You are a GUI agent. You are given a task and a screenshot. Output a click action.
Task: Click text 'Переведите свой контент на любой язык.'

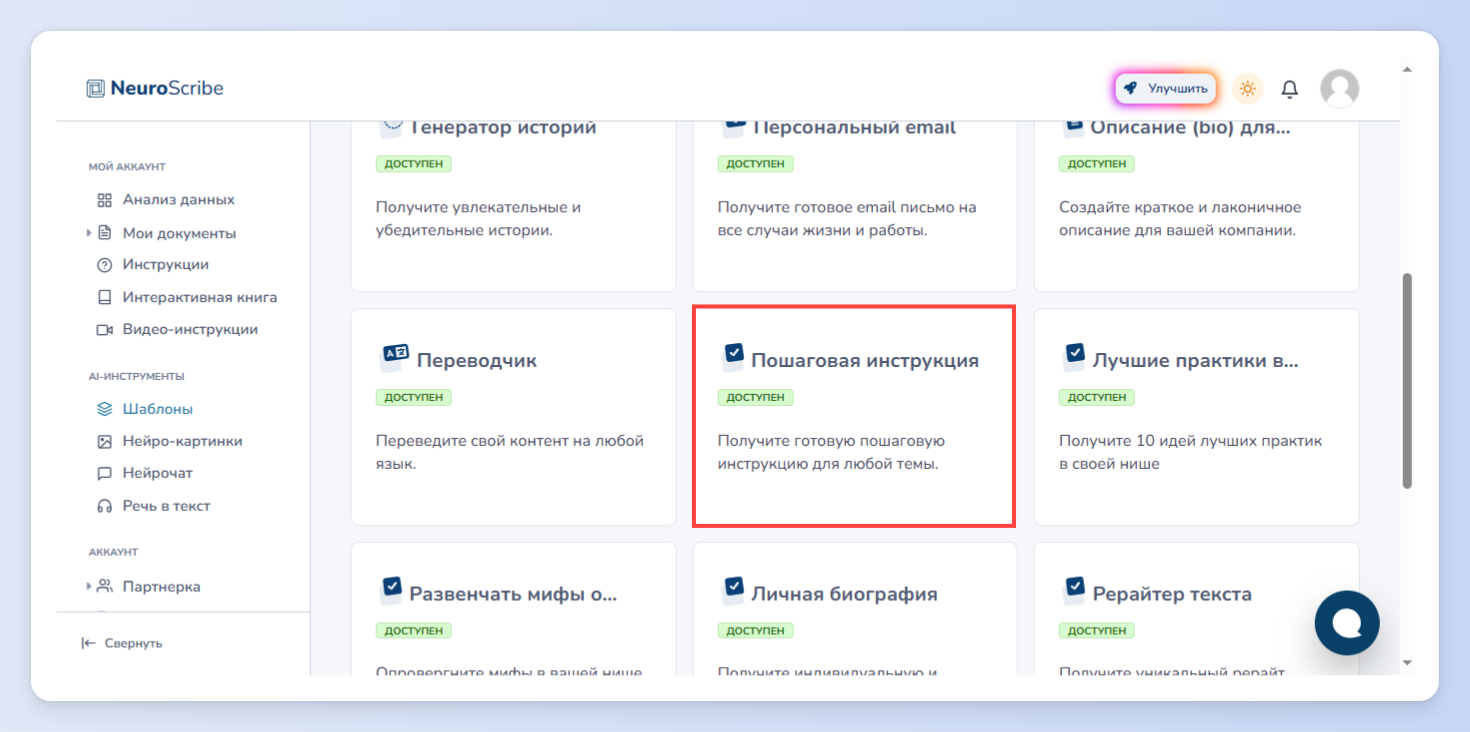(x=509, y=452)
